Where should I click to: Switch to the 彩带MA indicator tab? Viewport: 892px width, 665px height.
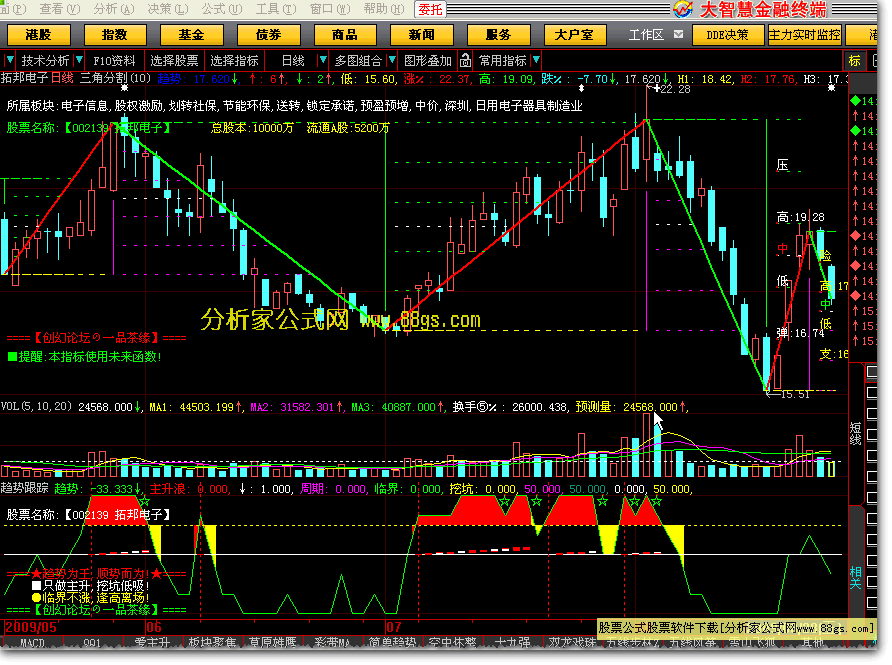[x=332, y=643]
